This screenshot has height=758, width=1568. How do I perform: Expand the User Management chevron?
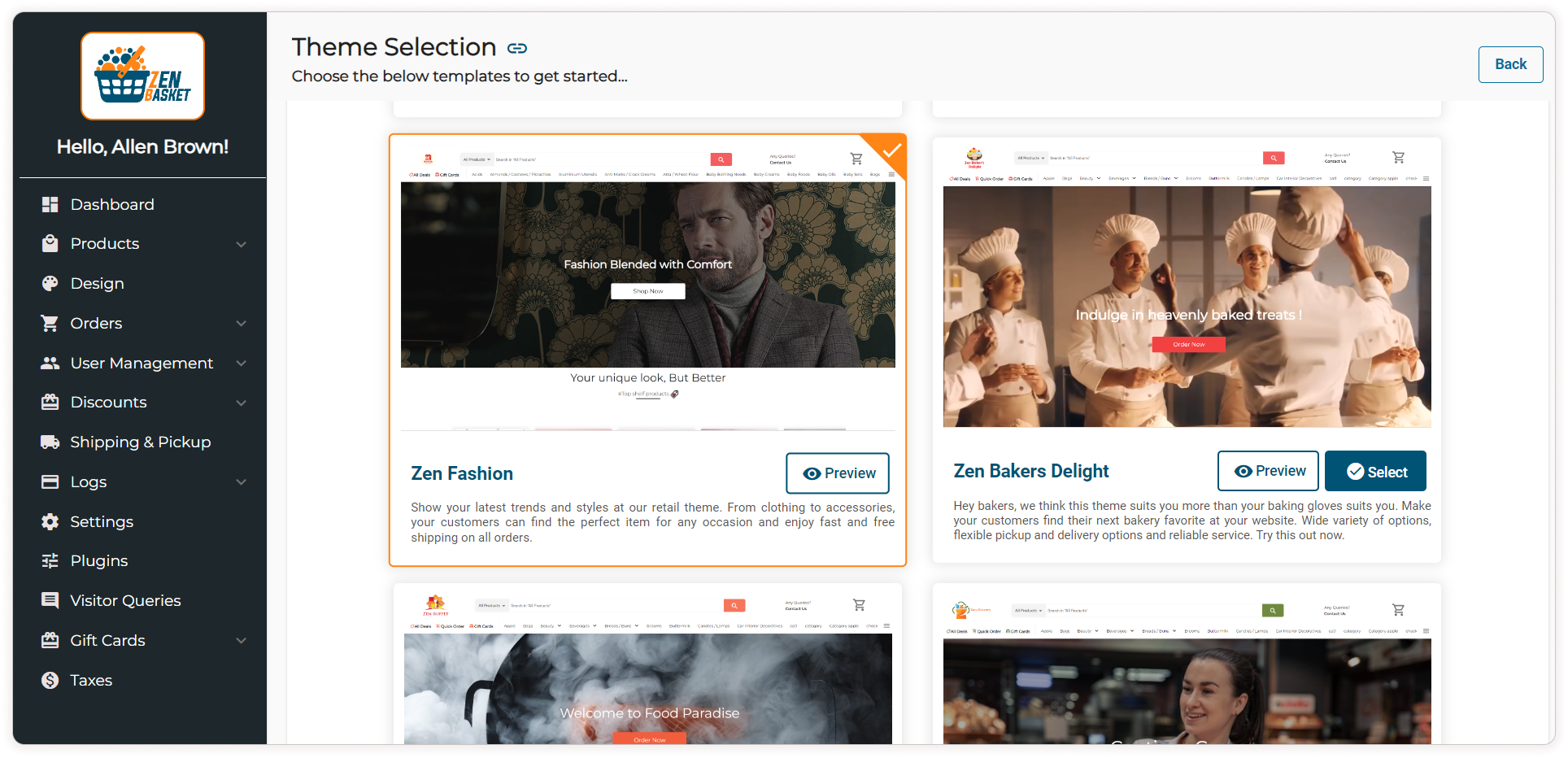click(242, 364)
